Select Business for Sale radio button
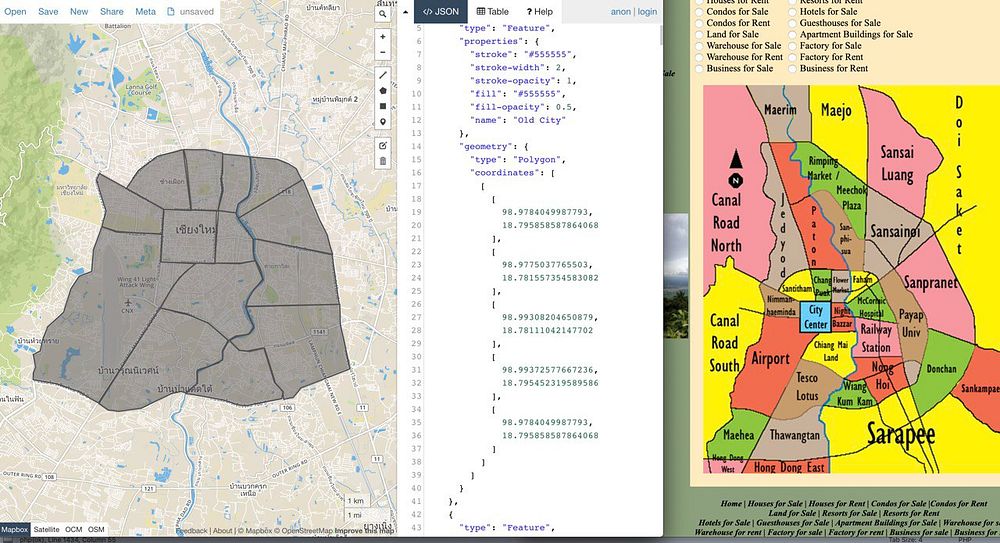The image size is (1000, 543). (x=699, y=68)
